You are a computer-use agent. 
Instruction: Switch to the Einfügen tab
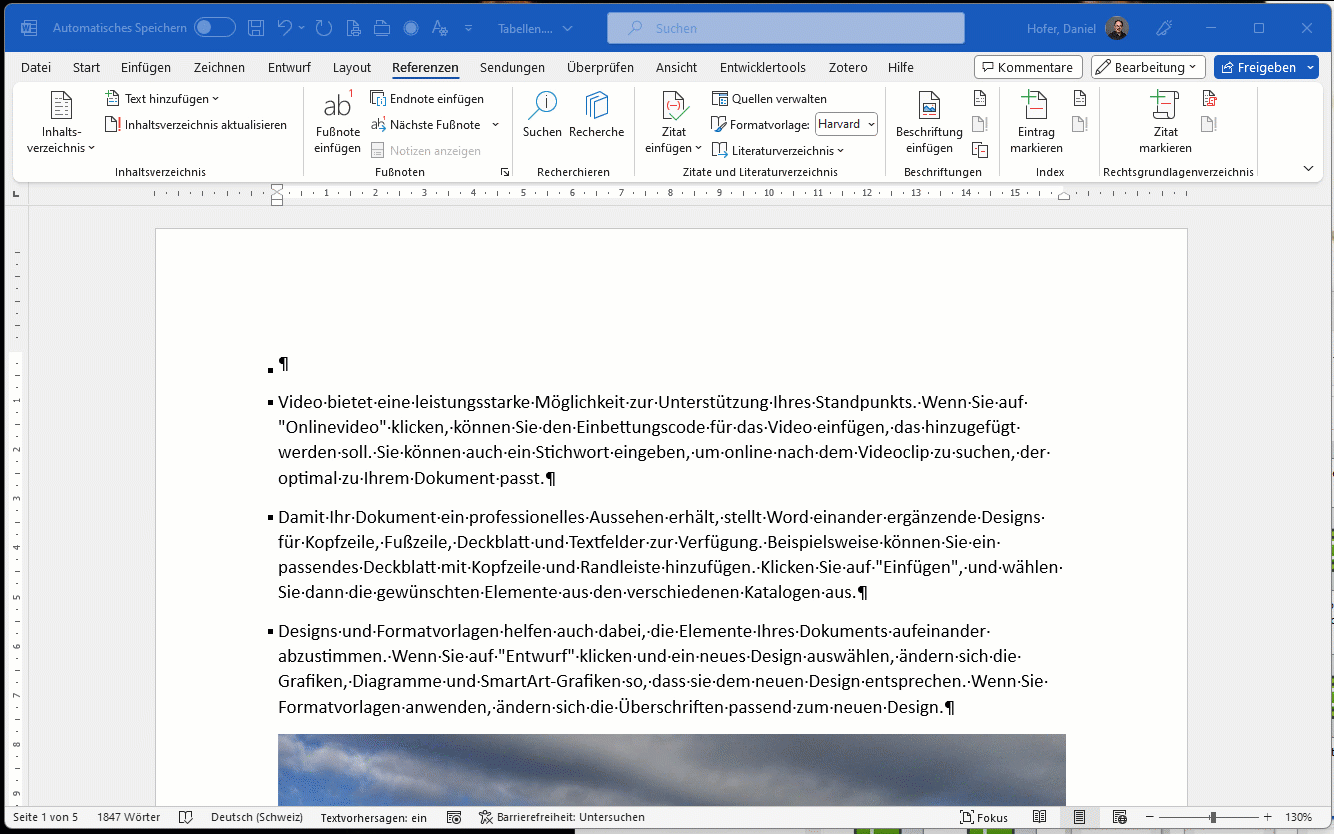point(146,68)
